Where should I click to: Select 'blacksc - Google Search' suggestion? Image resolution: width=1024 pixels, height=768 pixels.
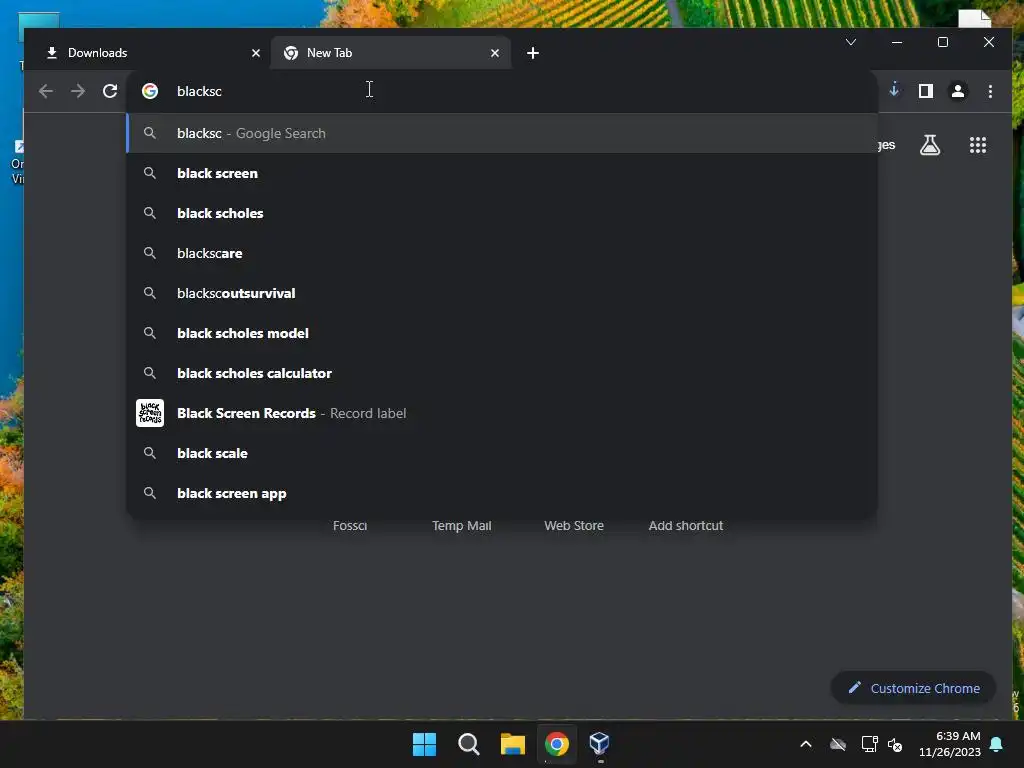502,133
